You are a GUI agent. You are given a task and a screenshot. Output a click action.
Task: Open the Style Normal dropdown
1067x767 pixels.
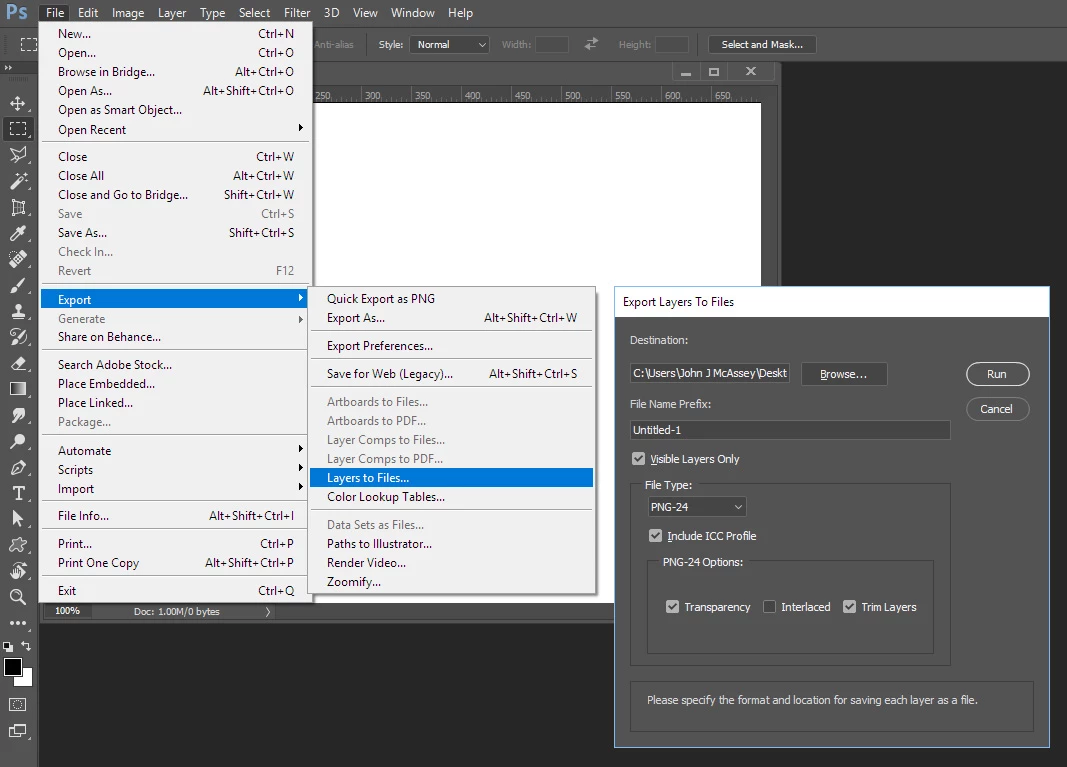450,44
